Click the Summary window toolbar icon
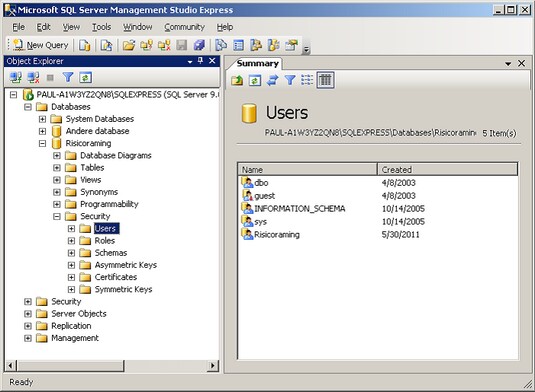 click(238, 45)
